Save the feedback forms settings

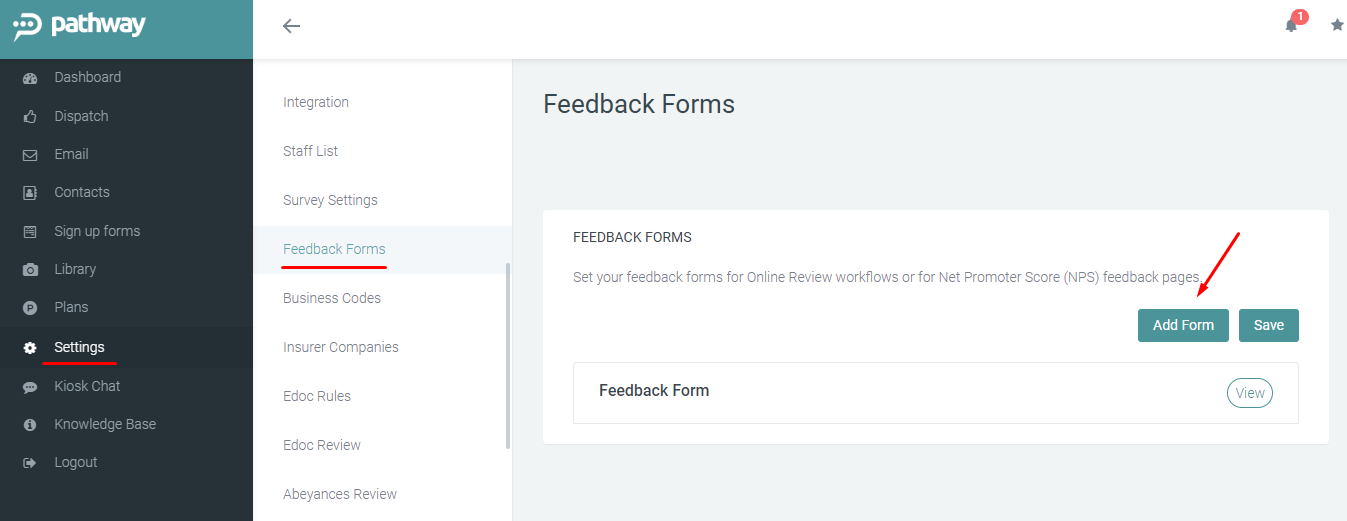[1268, 325]
